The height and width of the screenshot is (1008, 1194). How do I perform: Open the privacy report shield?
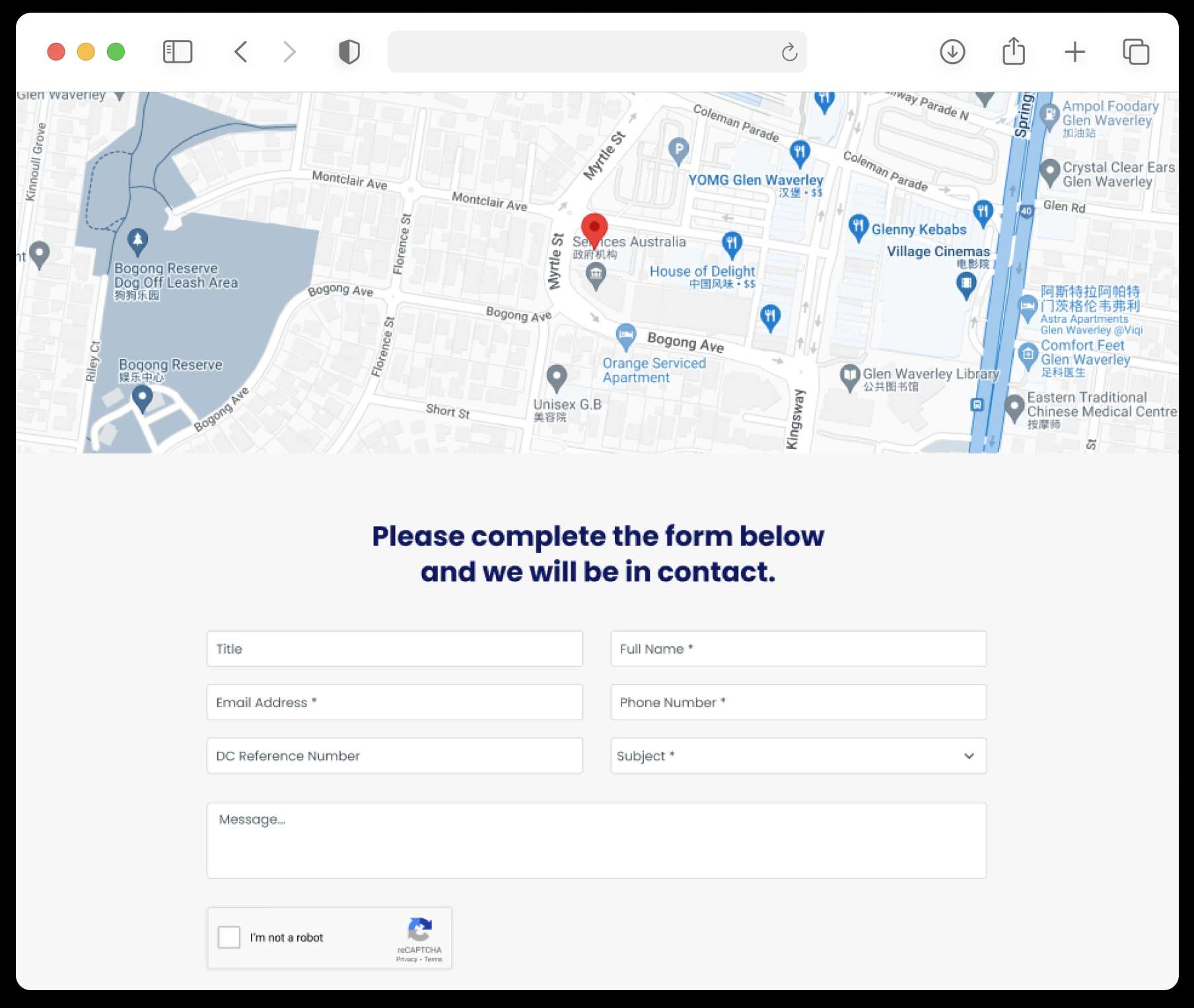[x=349, y=51]
